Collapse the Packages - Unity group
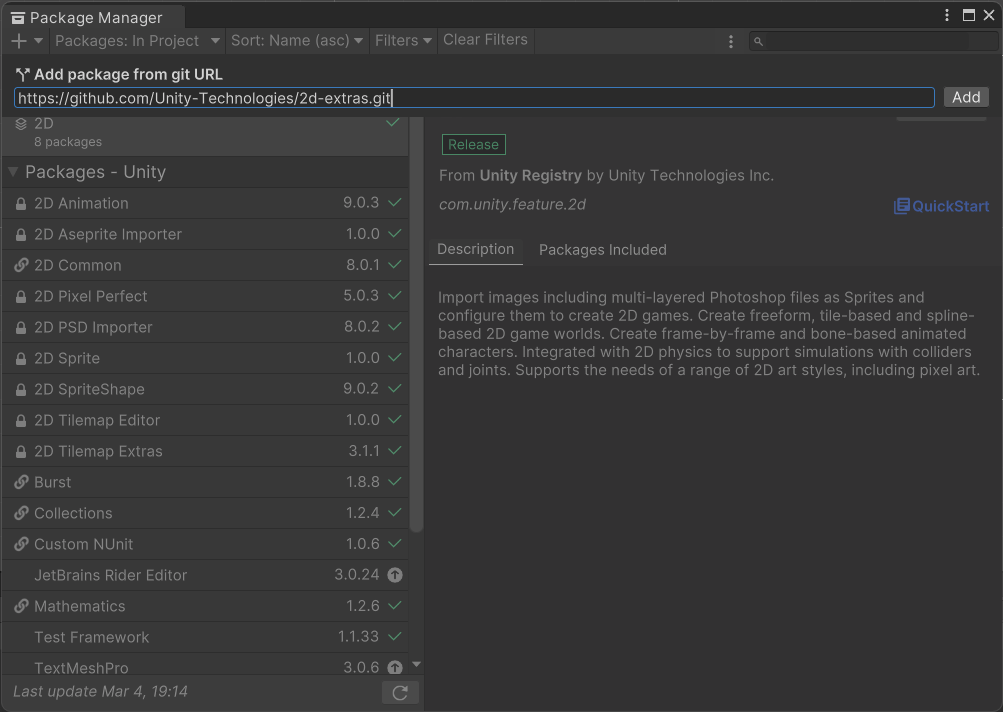The image size is (1003, 712). tap(13, 172)
